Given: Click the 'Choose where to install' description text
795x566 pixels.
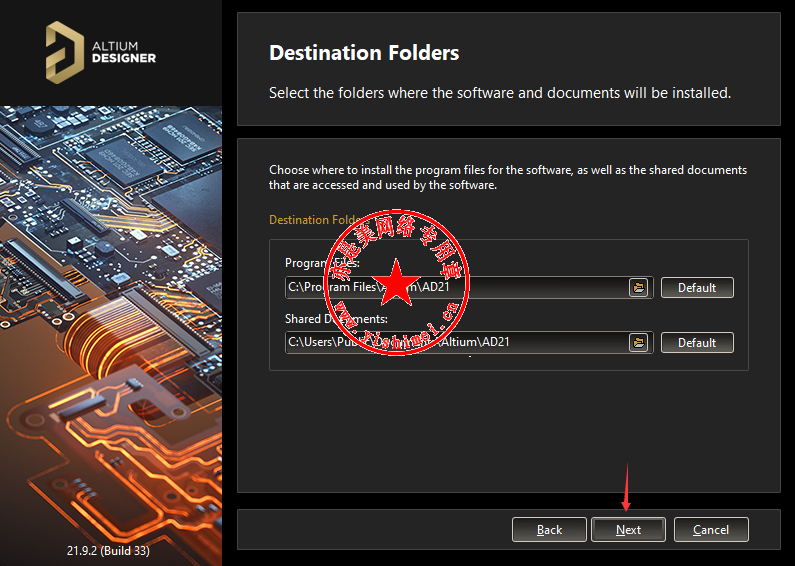Looking at the screenshot, I should point(508,177).
